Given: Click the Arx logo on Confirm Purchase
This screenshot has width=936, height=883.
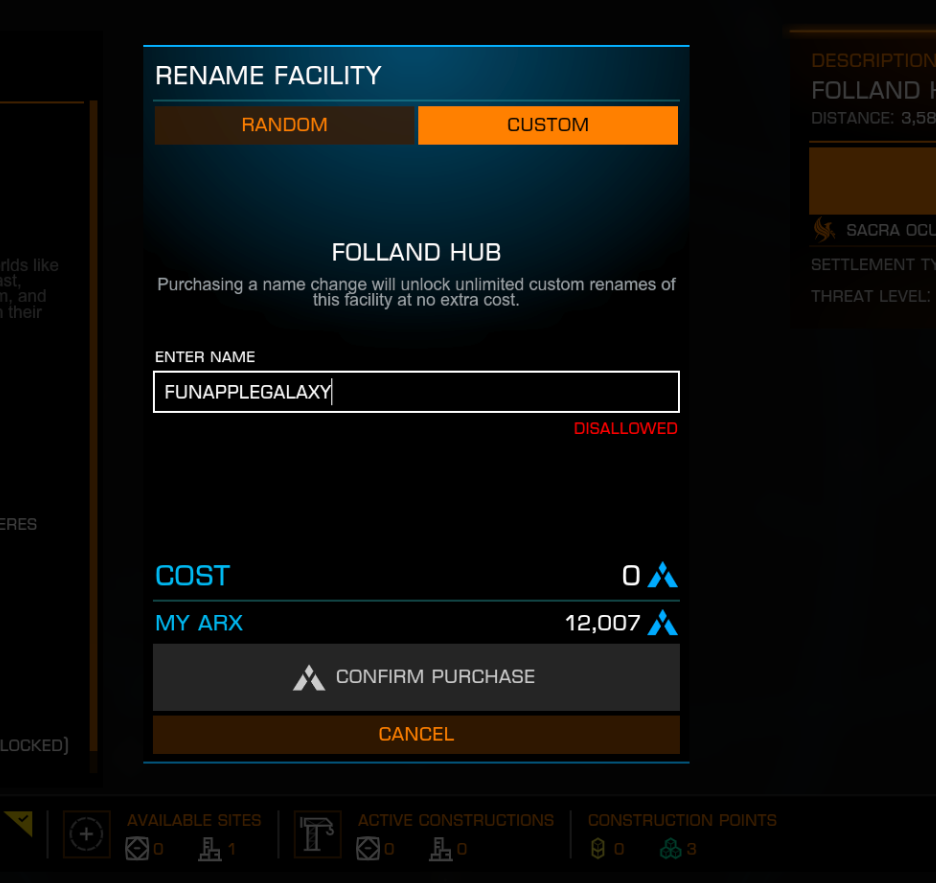Looking at the screenshot, I should pos(309,678).
